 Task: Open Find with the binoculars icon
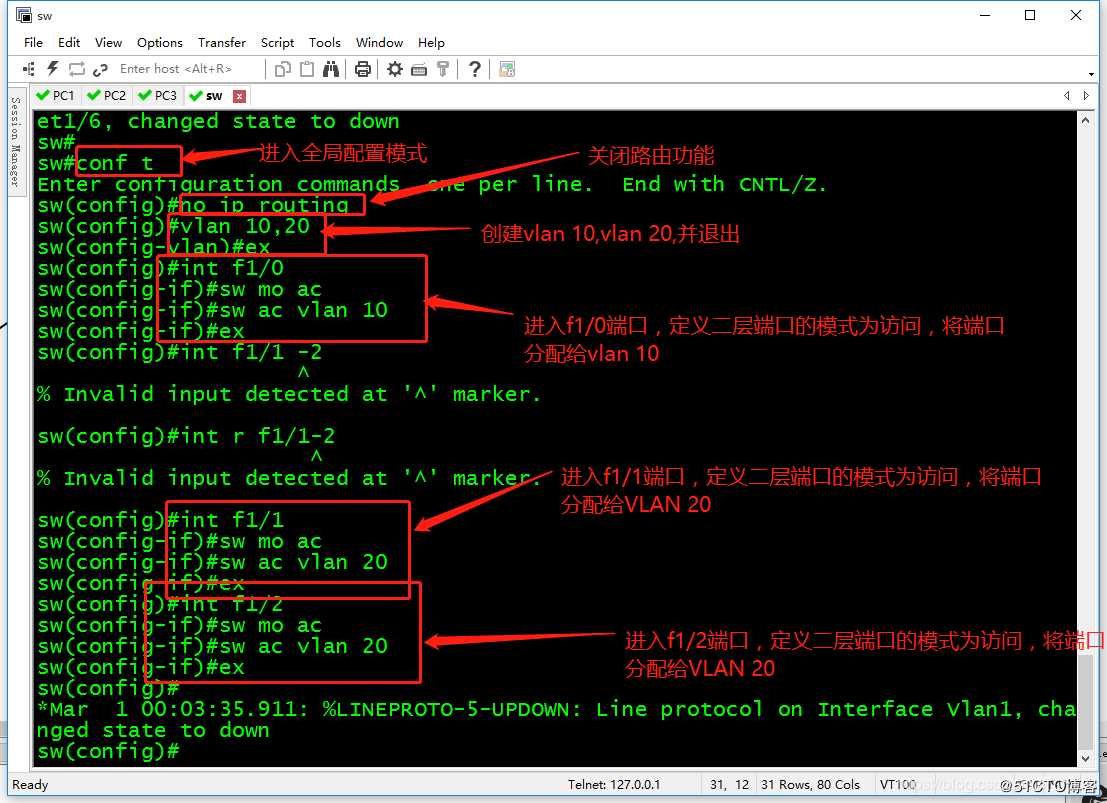330,69
